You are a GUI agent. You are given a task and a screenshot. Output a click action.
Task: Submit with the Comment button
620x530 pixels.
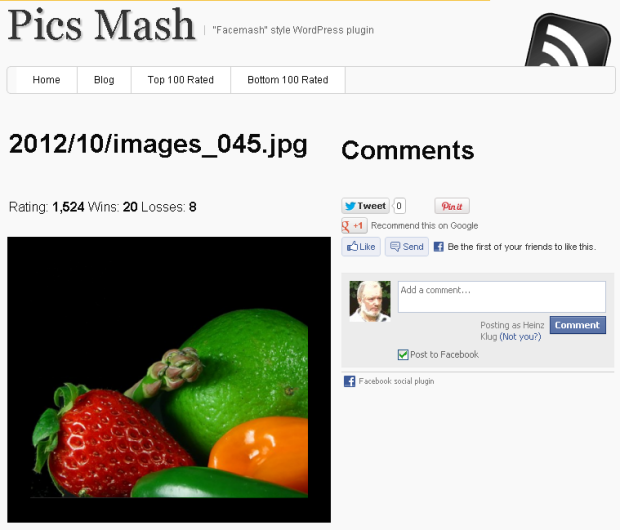click(x=578, y=325)
